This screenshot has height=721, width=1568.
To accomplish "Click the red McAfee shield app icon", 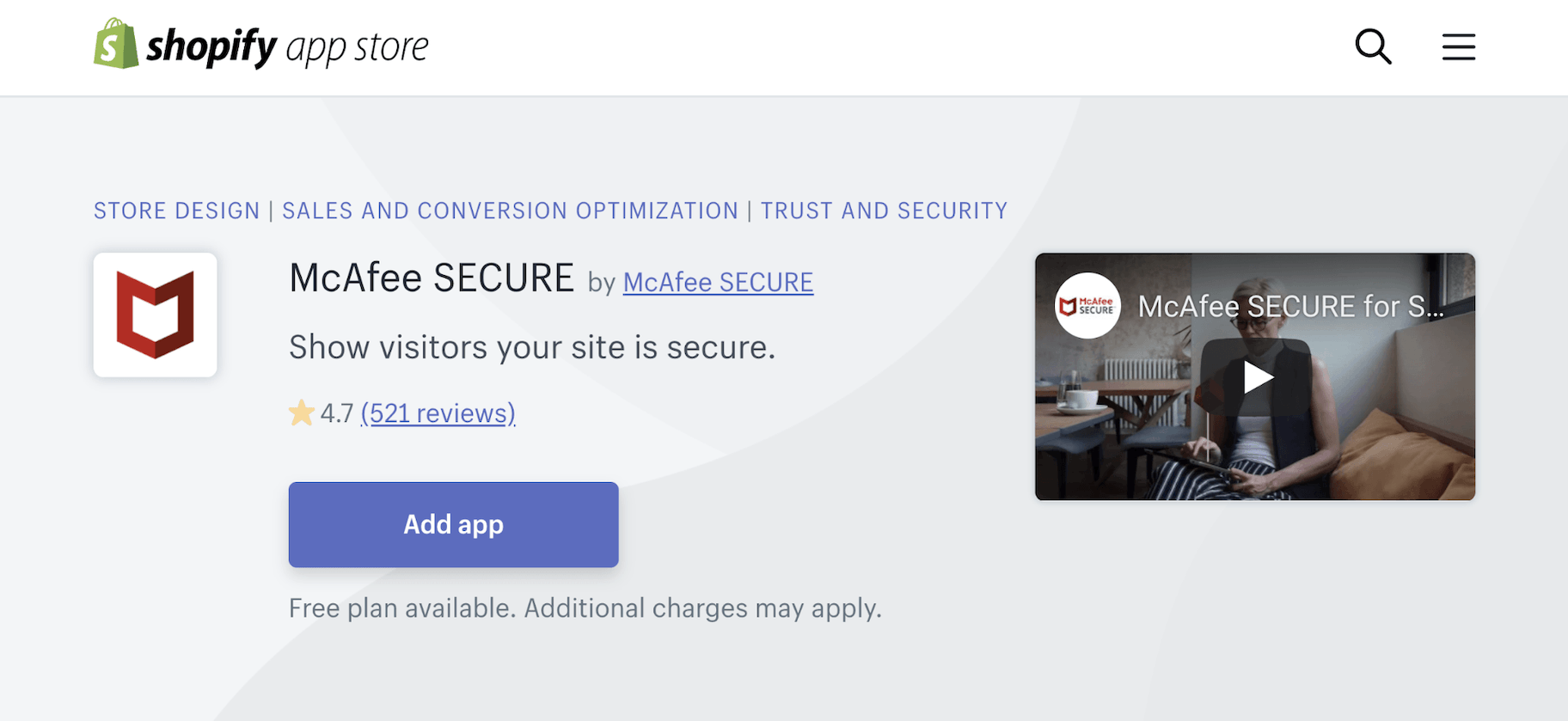I will point(156,315).
